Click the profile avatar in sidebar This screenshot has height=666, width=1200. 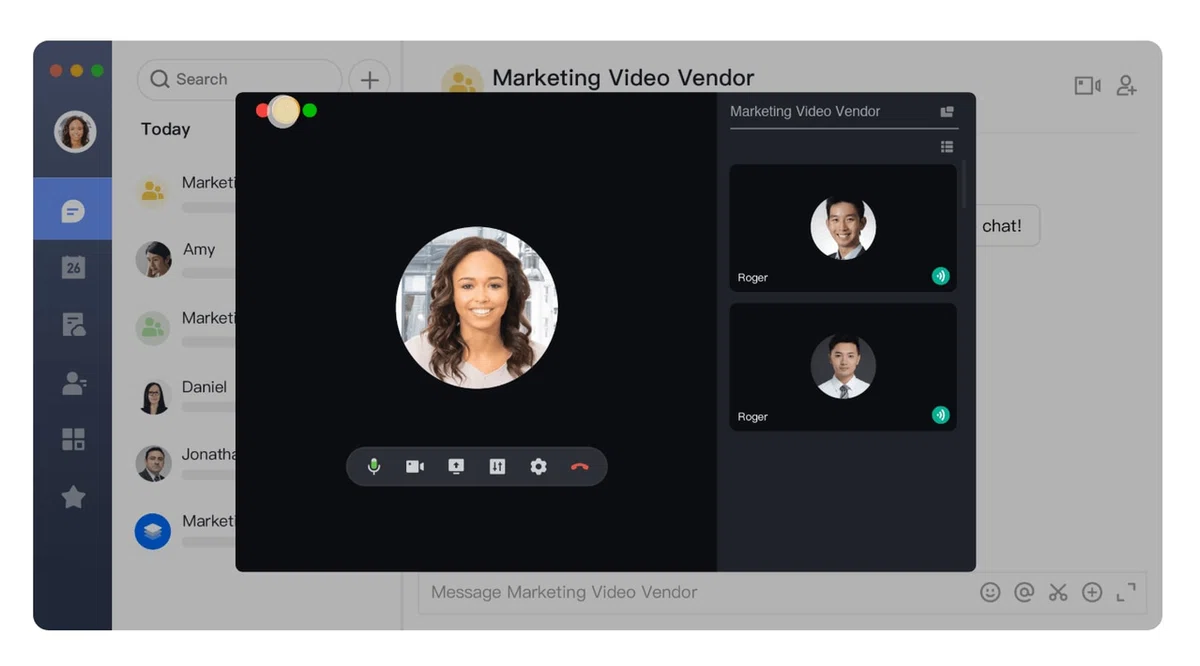pos(75,131)
